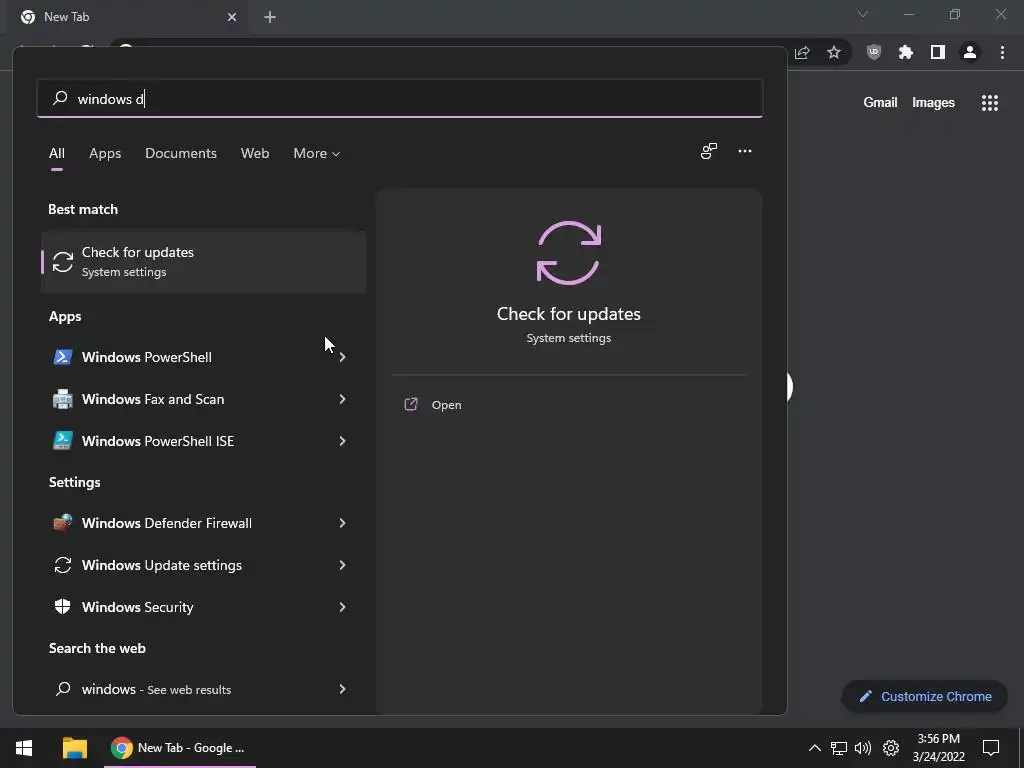1024x768 pixels.
Task: Open the Check for updates best match
Action: pyautogui.click(x=203, y=262)
